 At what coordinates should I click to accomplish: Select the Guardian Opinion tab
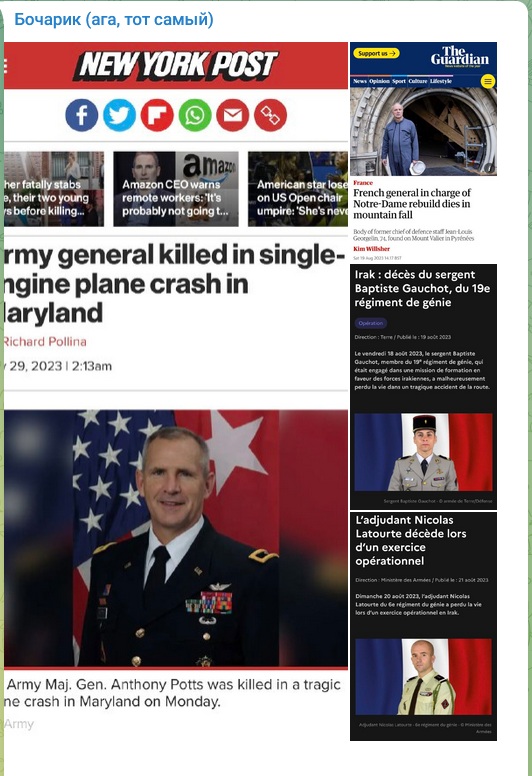[380, 81]
